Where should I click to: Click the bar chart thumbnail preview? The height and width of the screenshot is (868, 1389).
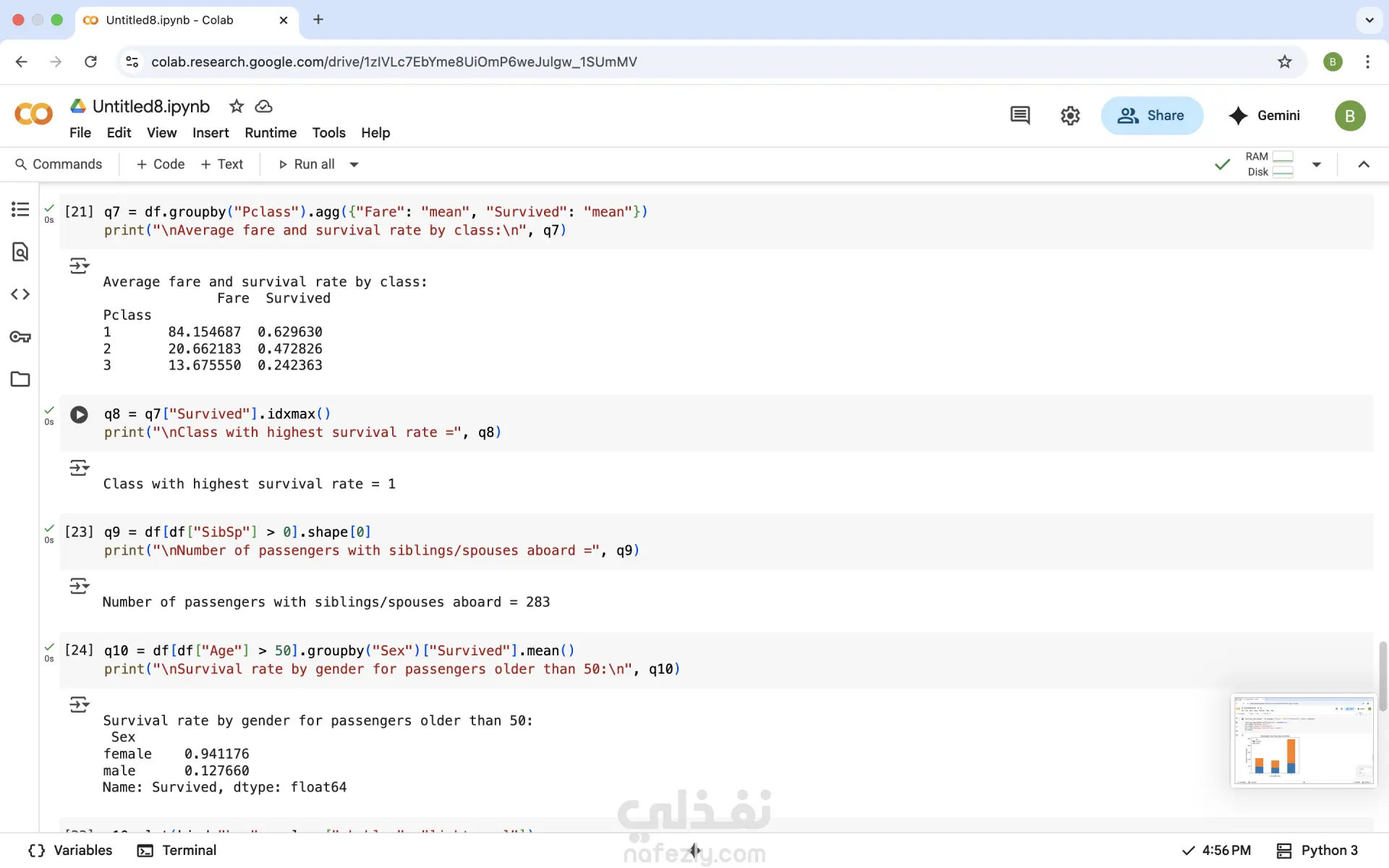(1303, 741)
